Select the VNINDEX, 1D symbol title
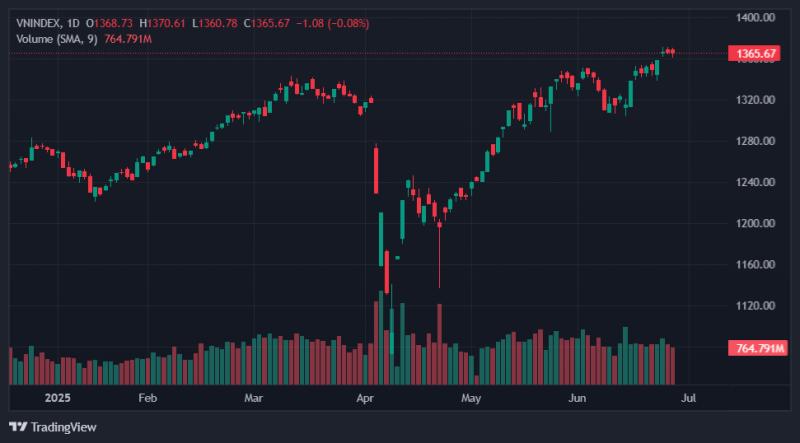 tap(48, 23)
